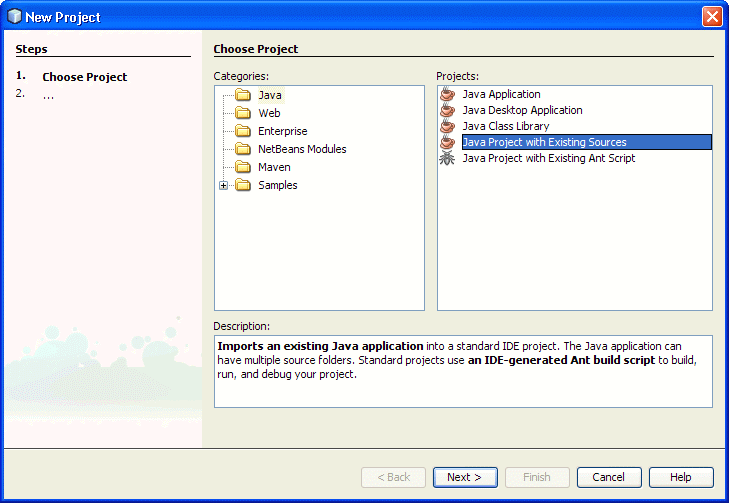Select the Web category
The image size is (729, 503).
point(269,113)
